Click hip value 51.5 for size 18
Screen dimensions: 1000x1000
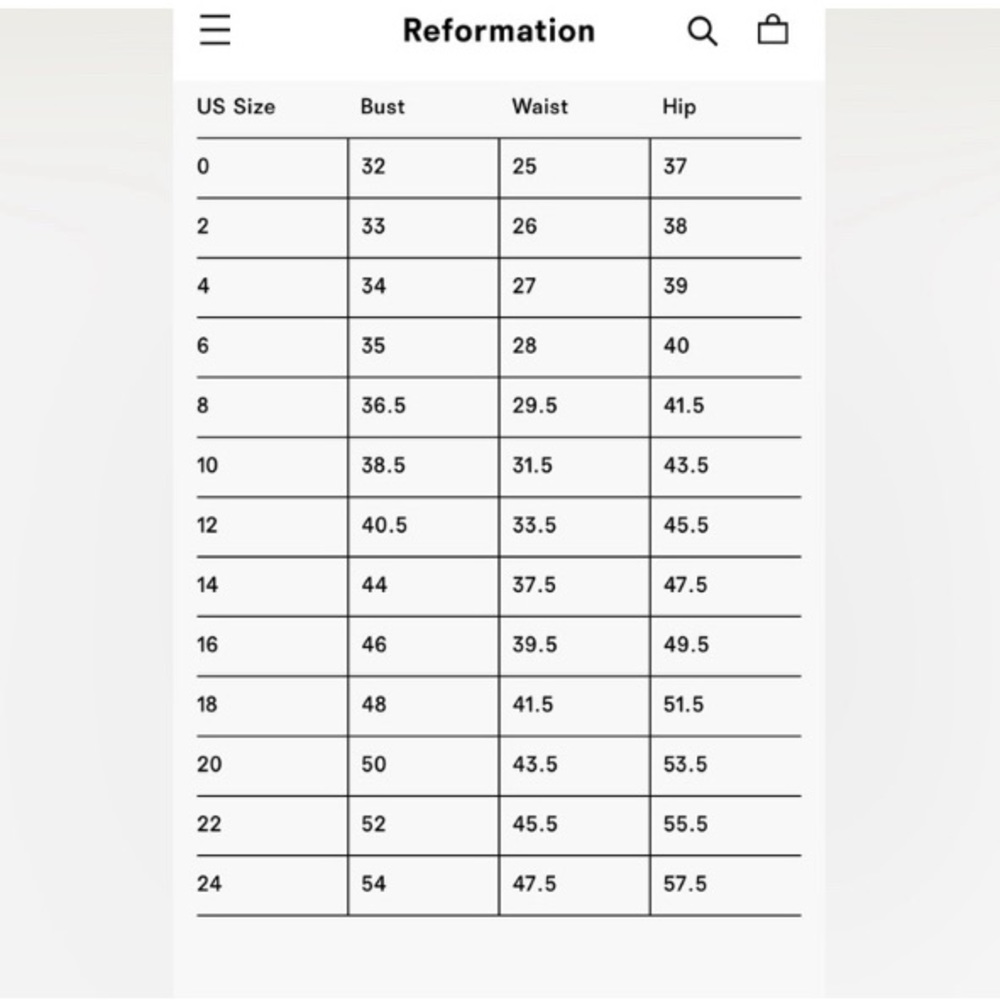point(684,704)
